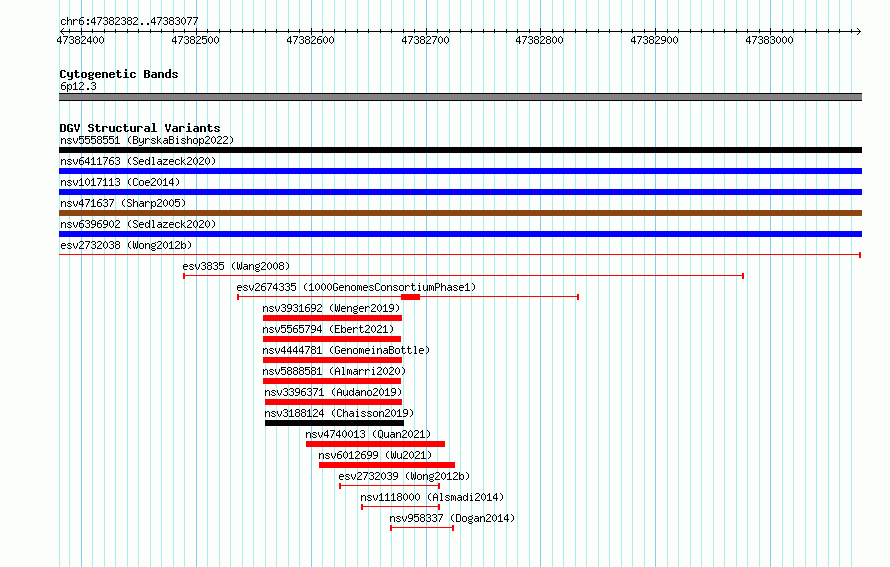
Task: Click the nsv4740013 (Quan2021) label
Action: tap(368, 434)
